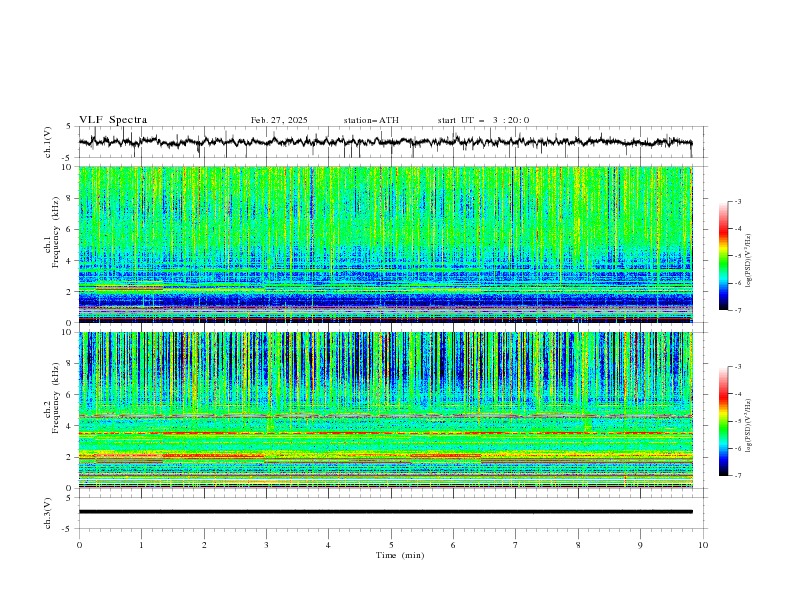792x612 pixels.
Task: Select the "start UT = 3 :20: 0" label
Action: tap(483, 120)
